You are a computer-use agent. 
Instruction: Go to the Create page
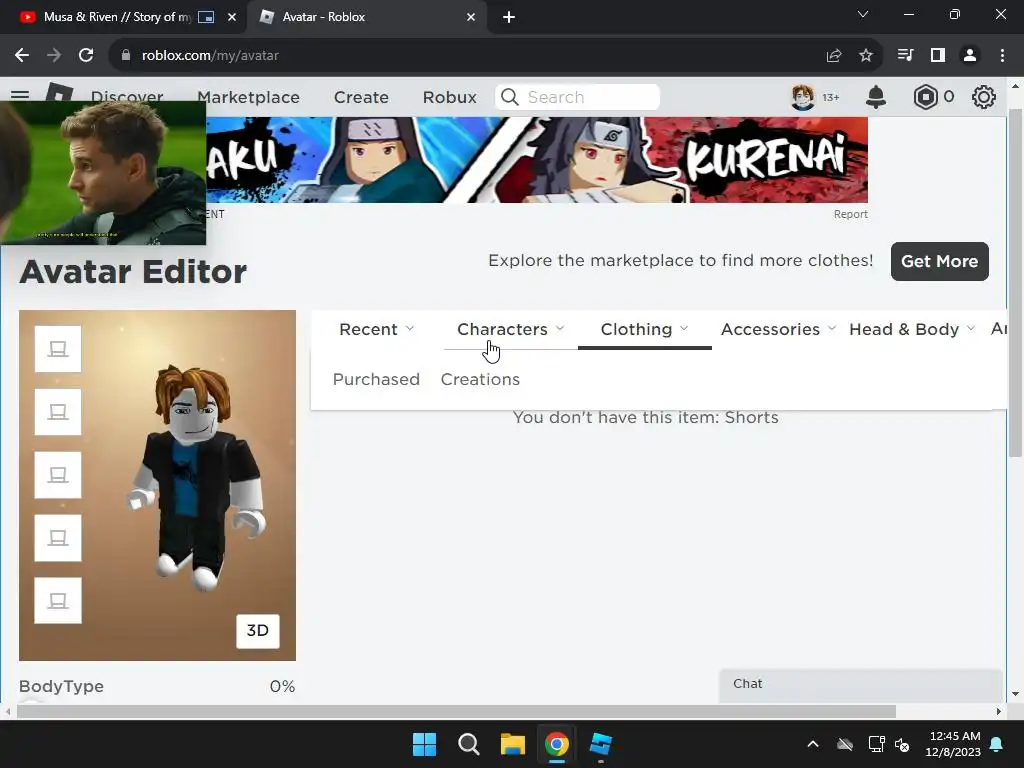(x=361, y=97)
